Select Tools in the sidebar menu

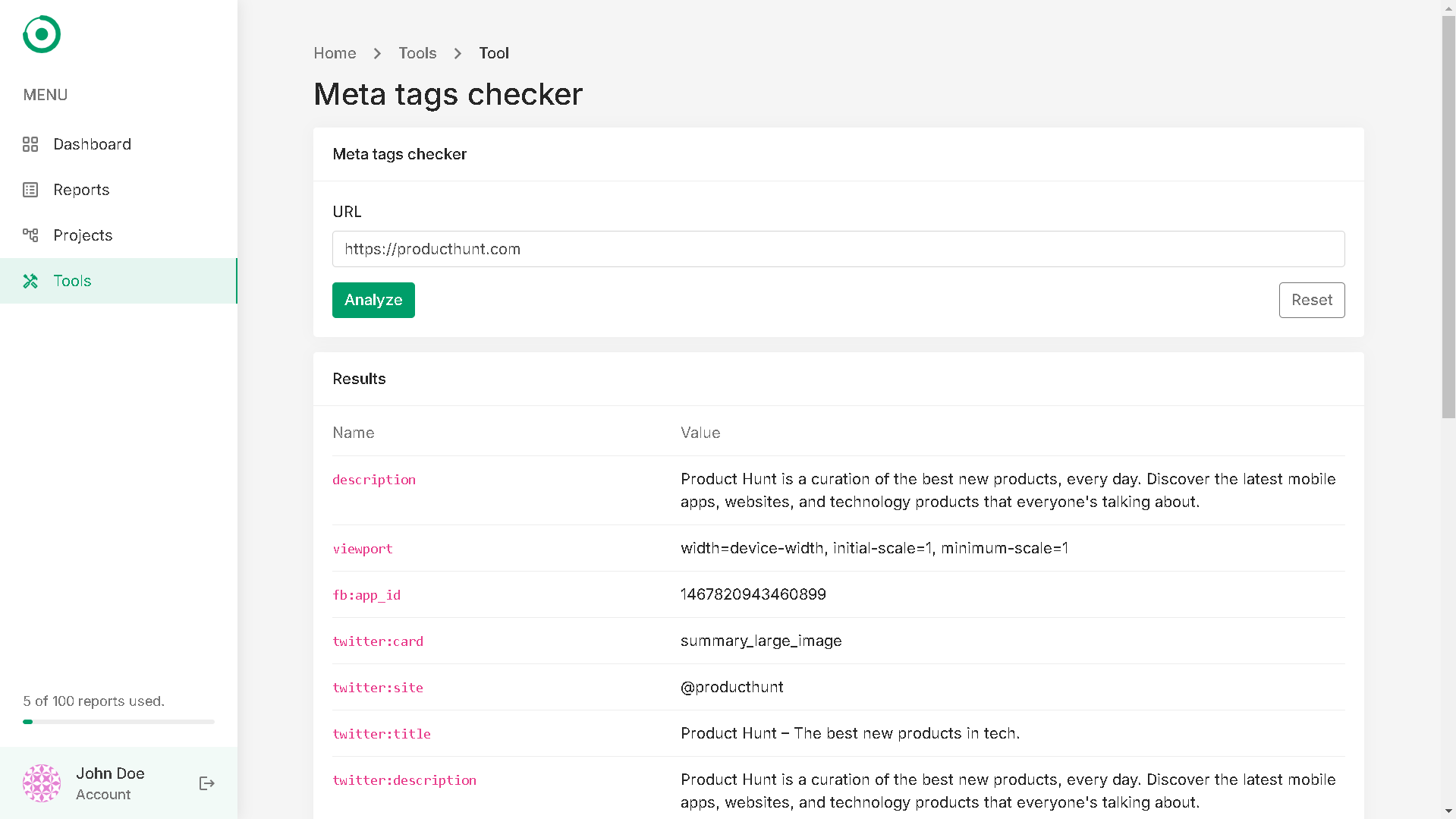click(x=72, y=281)
